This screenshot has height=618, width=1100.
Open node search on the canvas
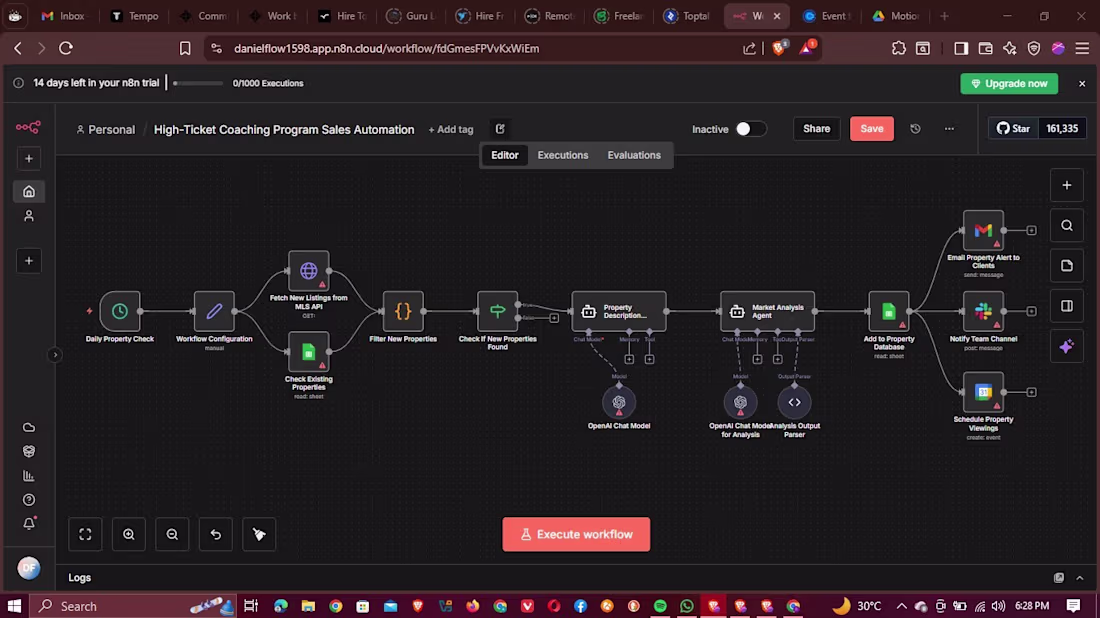point(1067,226)
